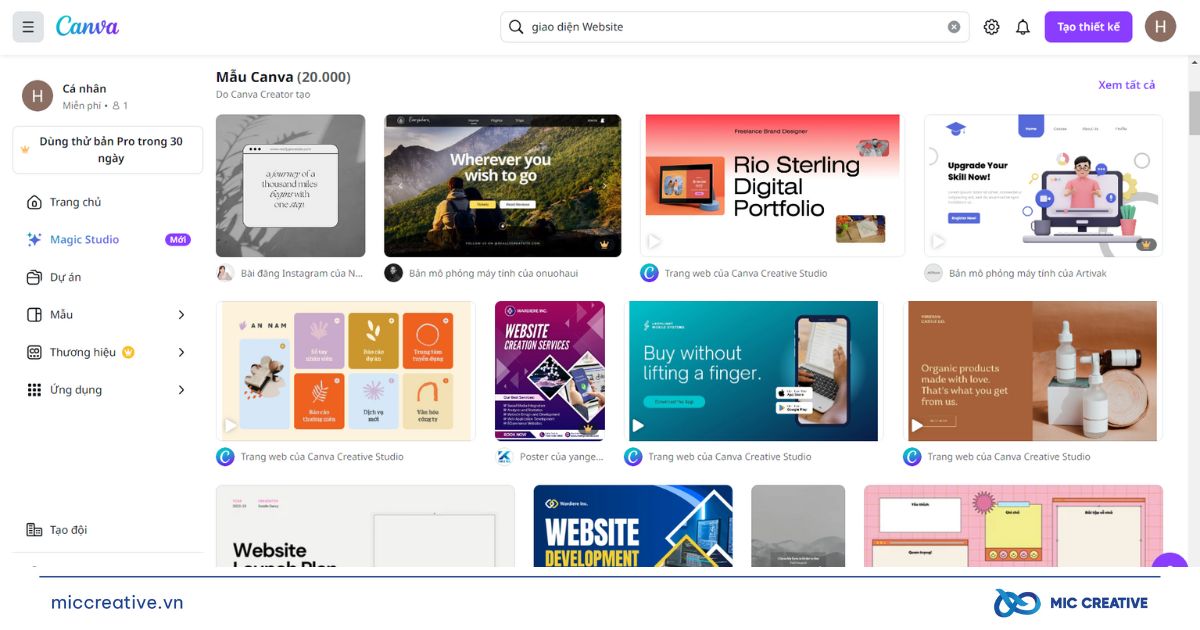Open the Wherever you wish to go template
The width and height of the screenshot is (1200, 630).
pos(502,185)
